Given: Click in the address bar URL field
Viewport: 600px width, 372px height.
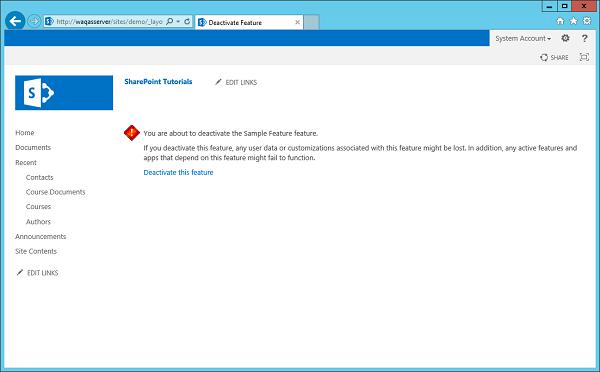Looking at the screenshot, I should [109, 21].
